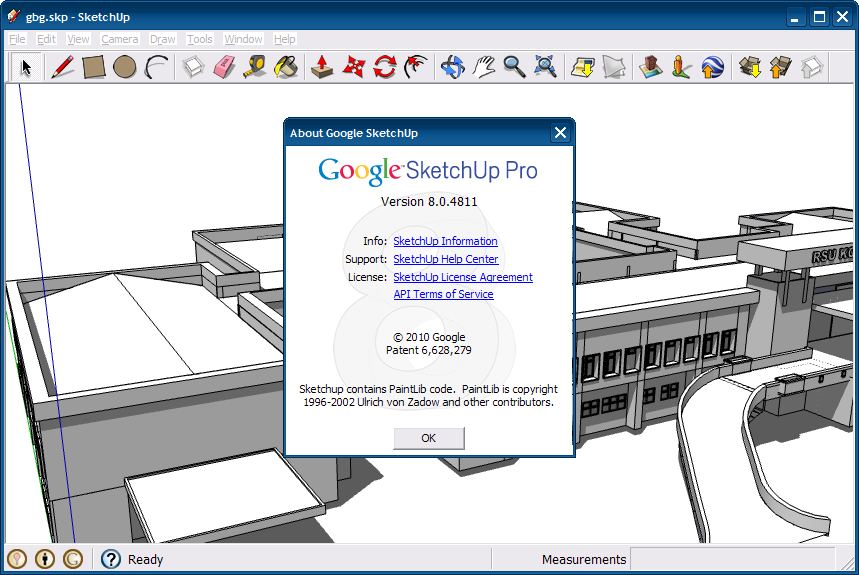Click the Ready status text
Screen dimensions: 859x575
145,559
